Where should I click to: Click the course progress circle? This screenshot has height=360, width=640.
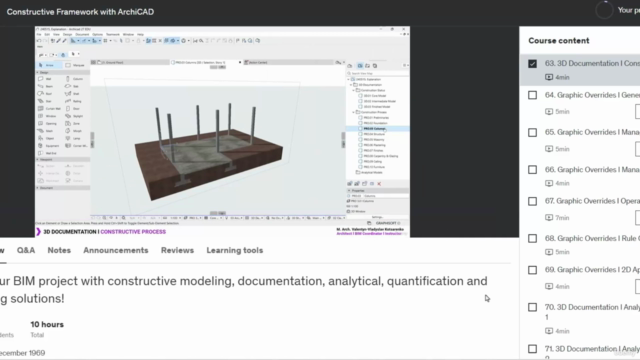coord(604,10)
